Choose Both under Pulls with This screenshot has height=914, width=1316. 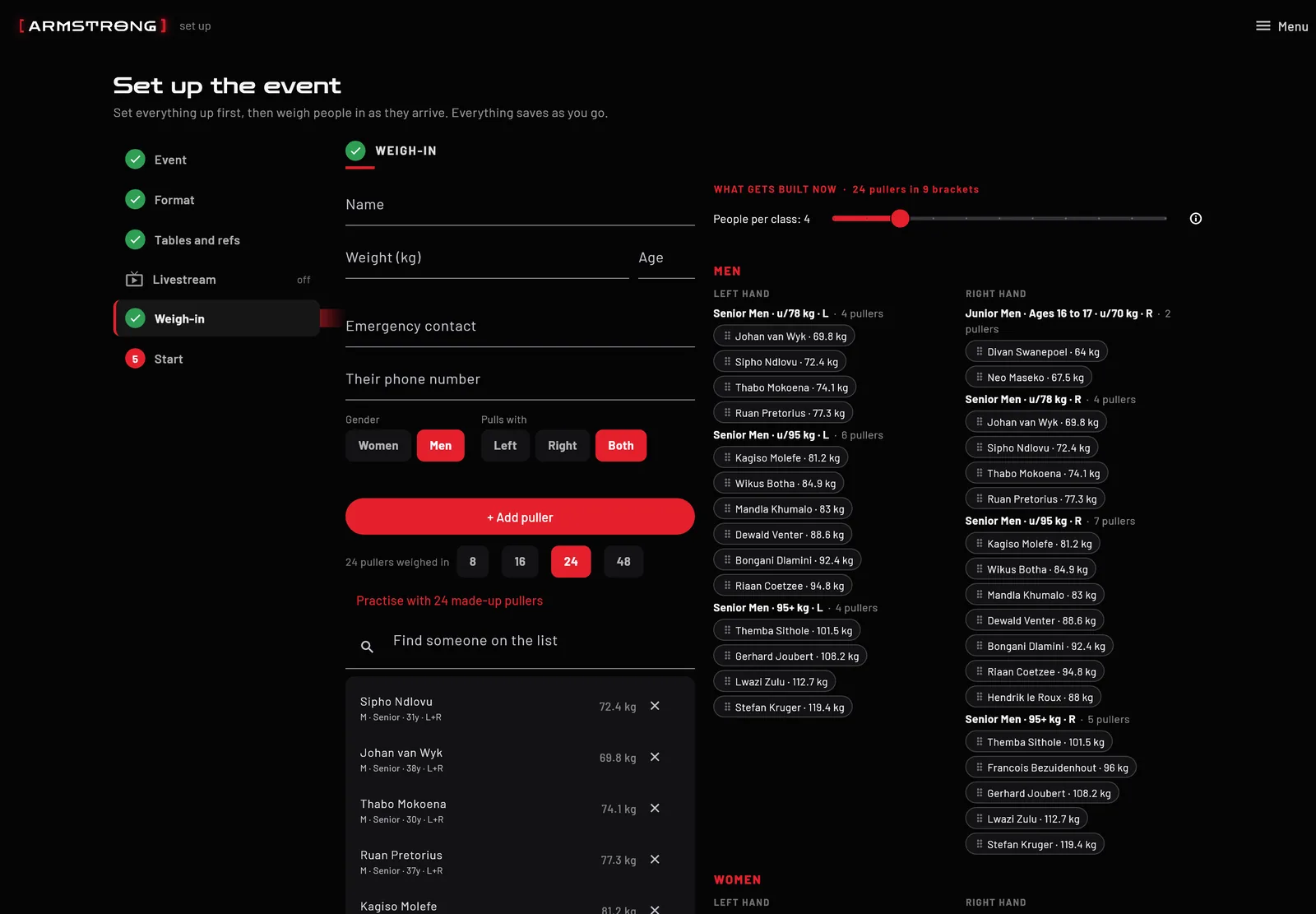coord(621,446)
